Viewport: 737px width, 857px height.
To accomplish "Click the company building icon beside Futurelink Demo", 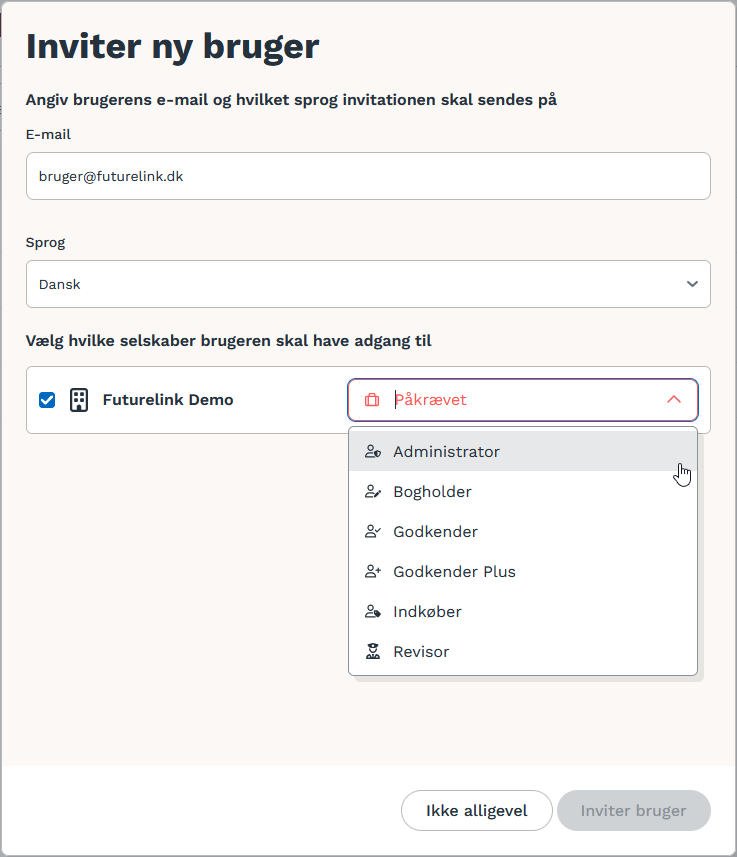I will pos(79,400).
